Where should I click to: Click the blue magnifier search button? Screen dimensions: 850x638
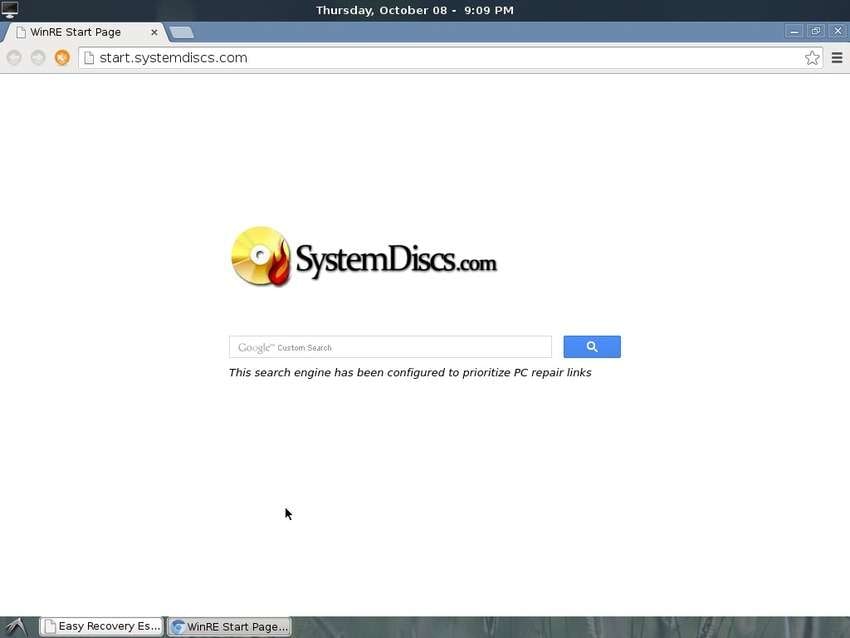tap(592, 347)
